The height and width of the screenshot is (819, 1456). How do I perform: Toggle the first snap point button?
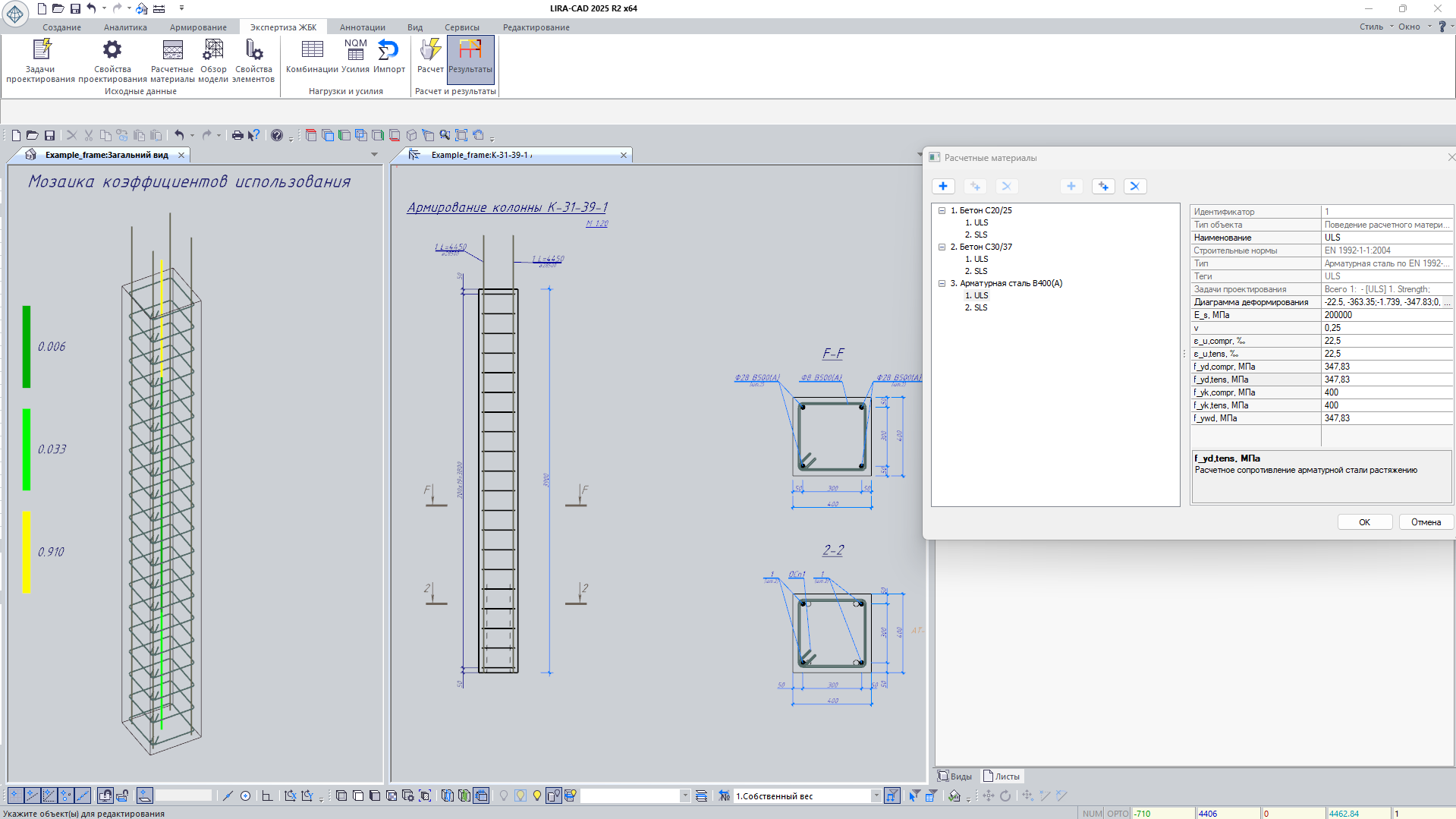pos(15,795)
